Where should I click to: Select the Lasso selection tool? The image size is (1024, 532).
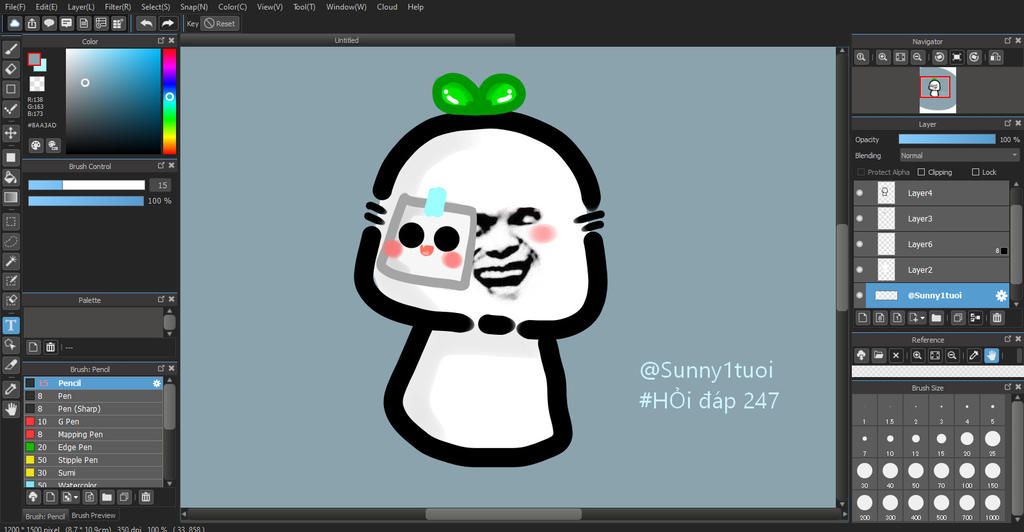coord(11,242)
